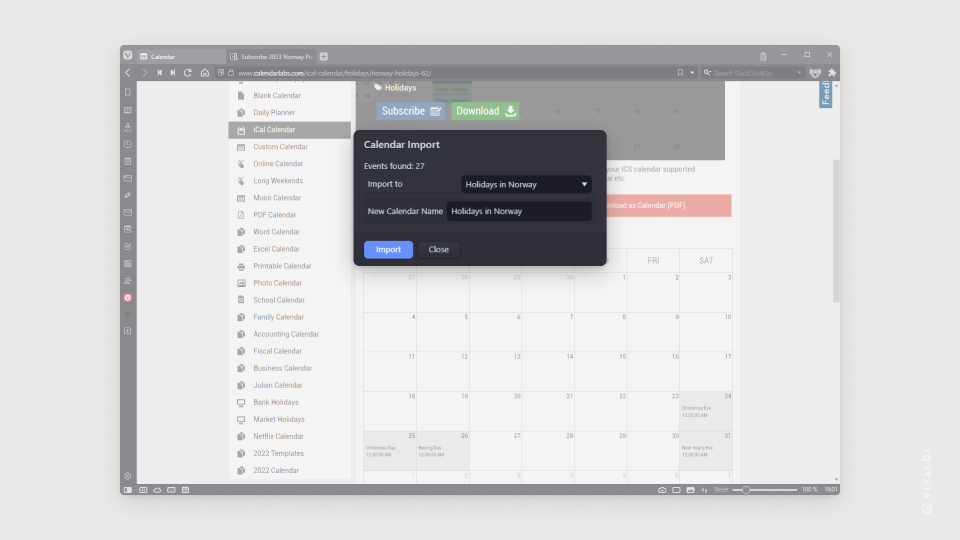Open the History panel clock icon
Image resolution: width=960 pixels, height=540 pixels.
(x=128, y=144)
